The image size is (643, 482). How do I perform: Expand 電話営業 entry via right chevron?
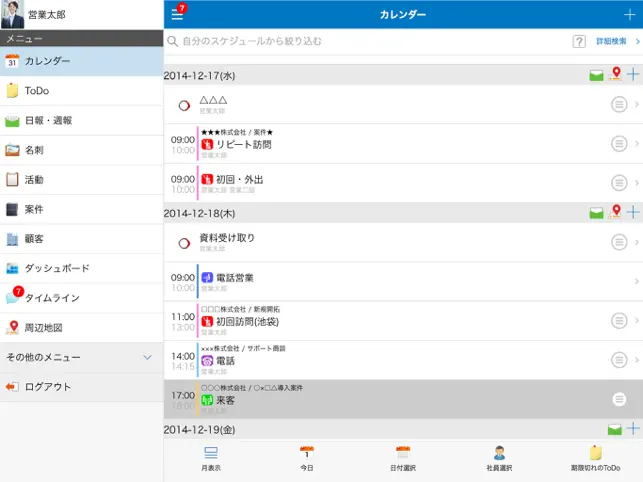(x=637, y=281)
